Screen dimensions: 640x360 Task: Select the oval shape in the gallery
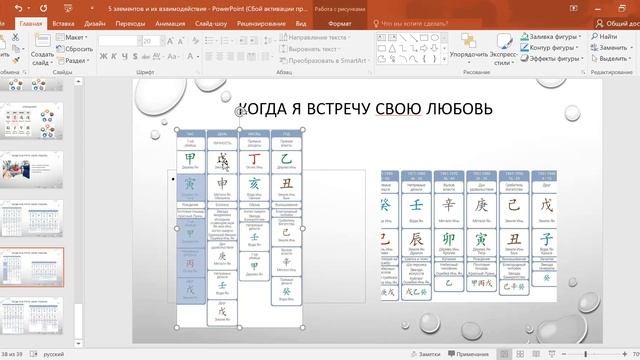click(435, 38)
